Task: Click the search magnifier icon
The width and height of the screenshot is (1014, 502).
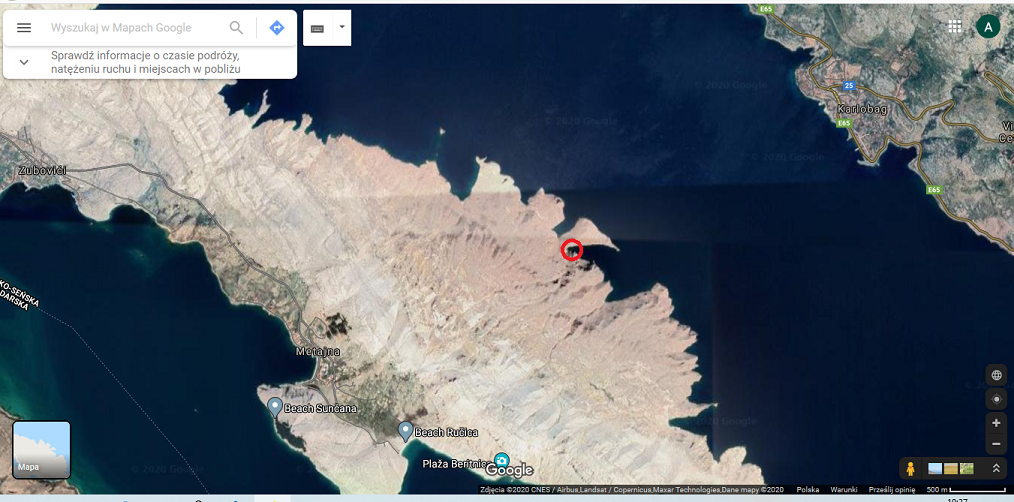Action: pyautogui.click(x=237, y=28)
